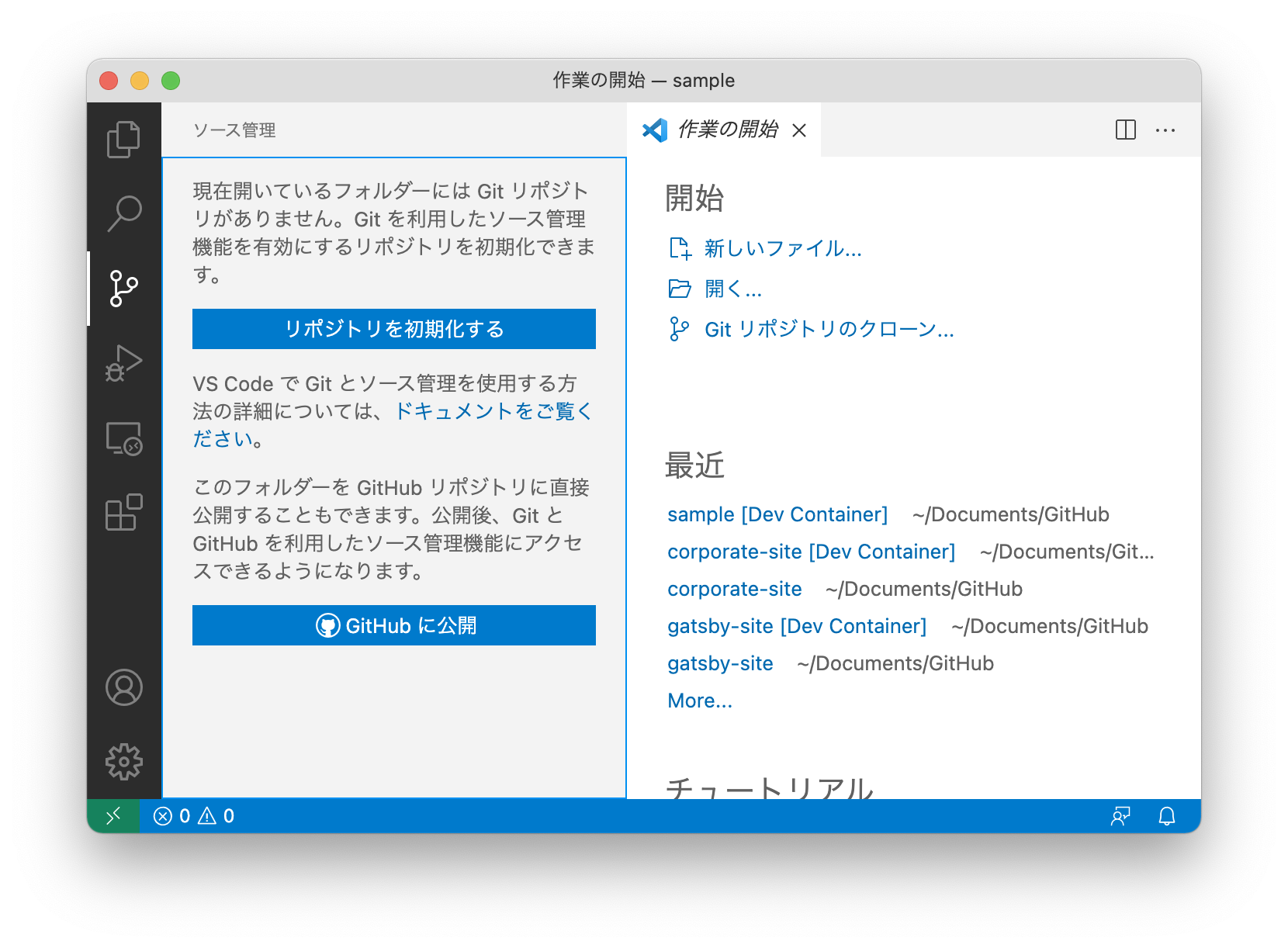The image size is (1288, 948).
Task: Show notifications via the bell icon
Action: pyautogui.click(x=1167, y=815)
